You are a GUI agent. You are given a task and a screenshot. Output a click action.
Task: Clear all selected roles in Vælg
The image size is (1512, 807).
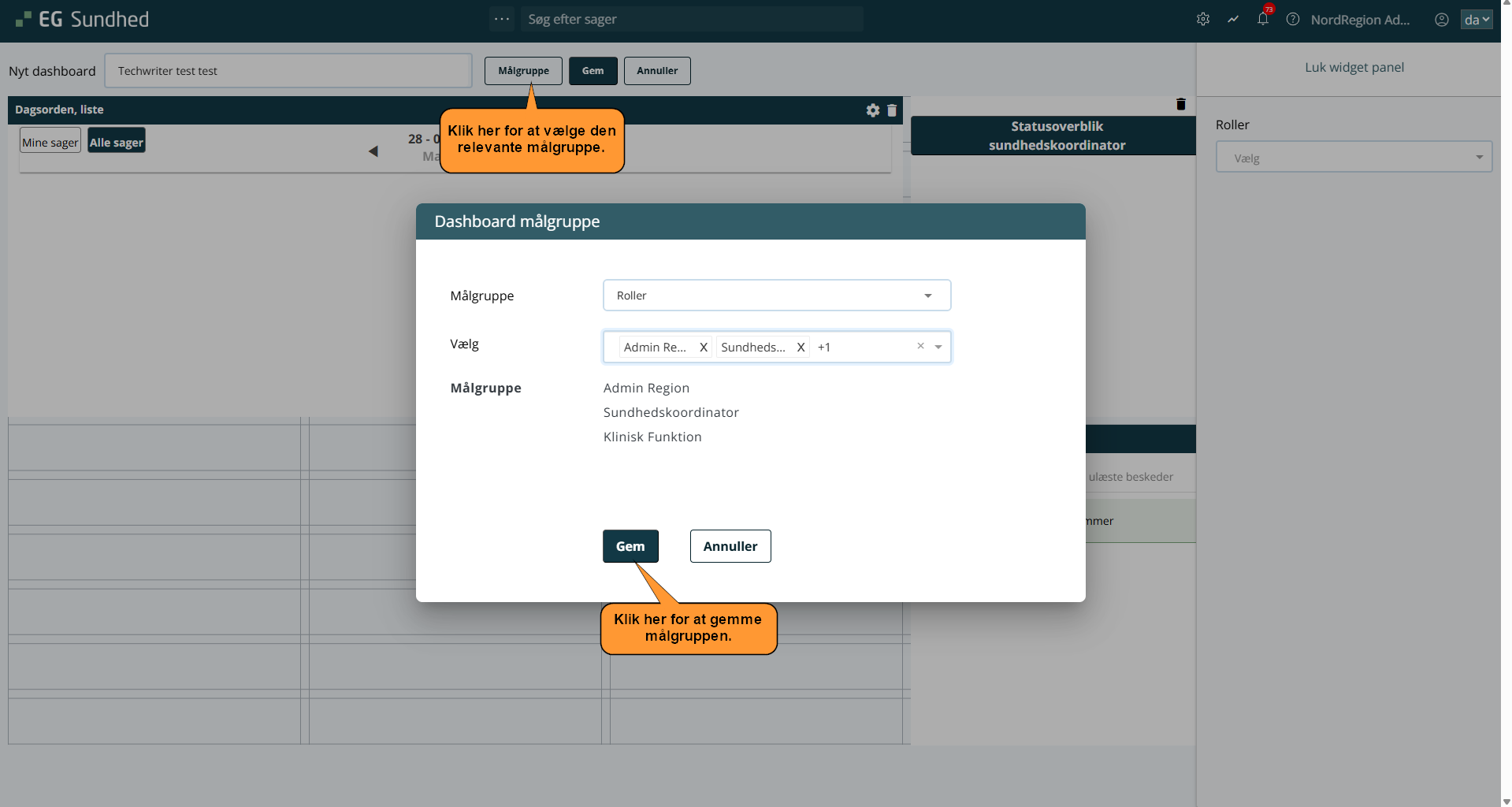(920, 346)
